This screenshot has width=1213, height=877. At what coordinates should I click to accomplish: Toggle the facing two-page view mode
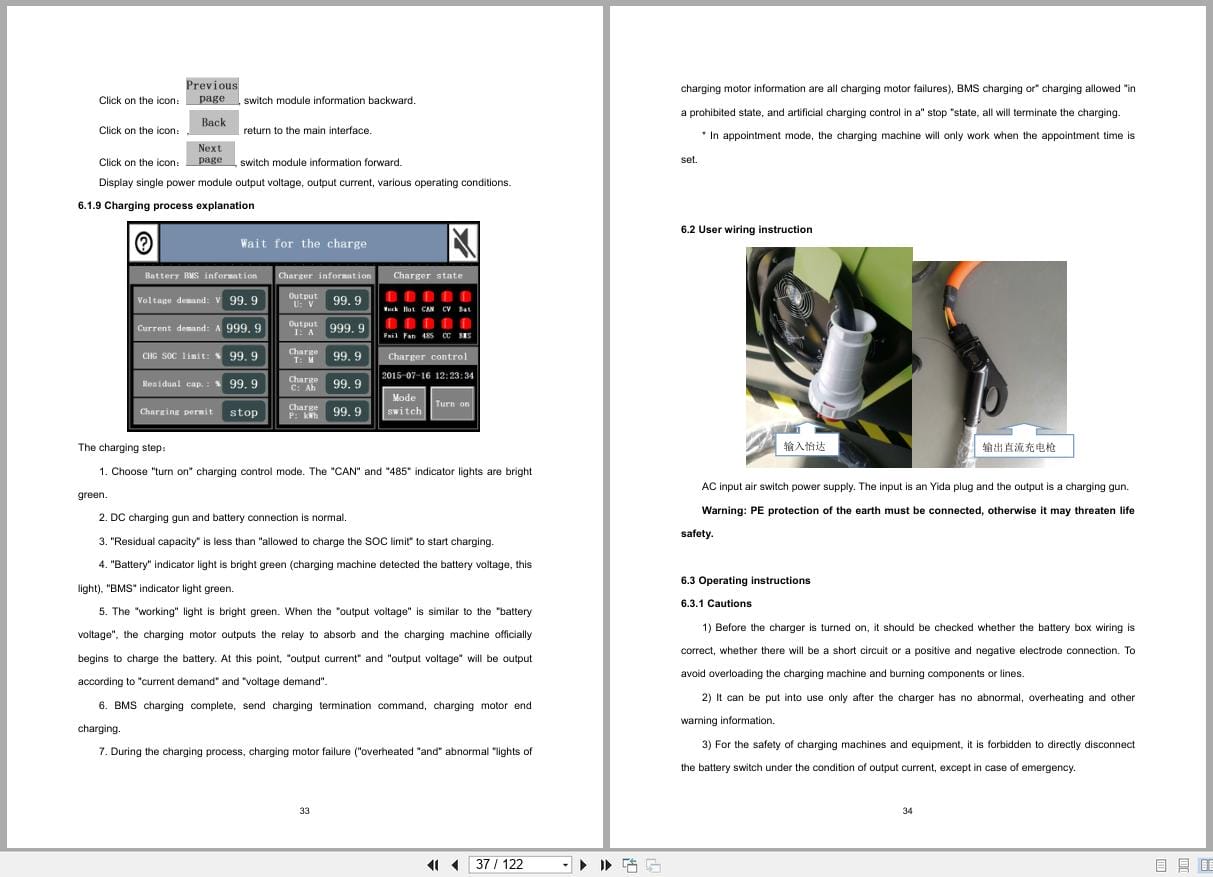[1207, 864]
